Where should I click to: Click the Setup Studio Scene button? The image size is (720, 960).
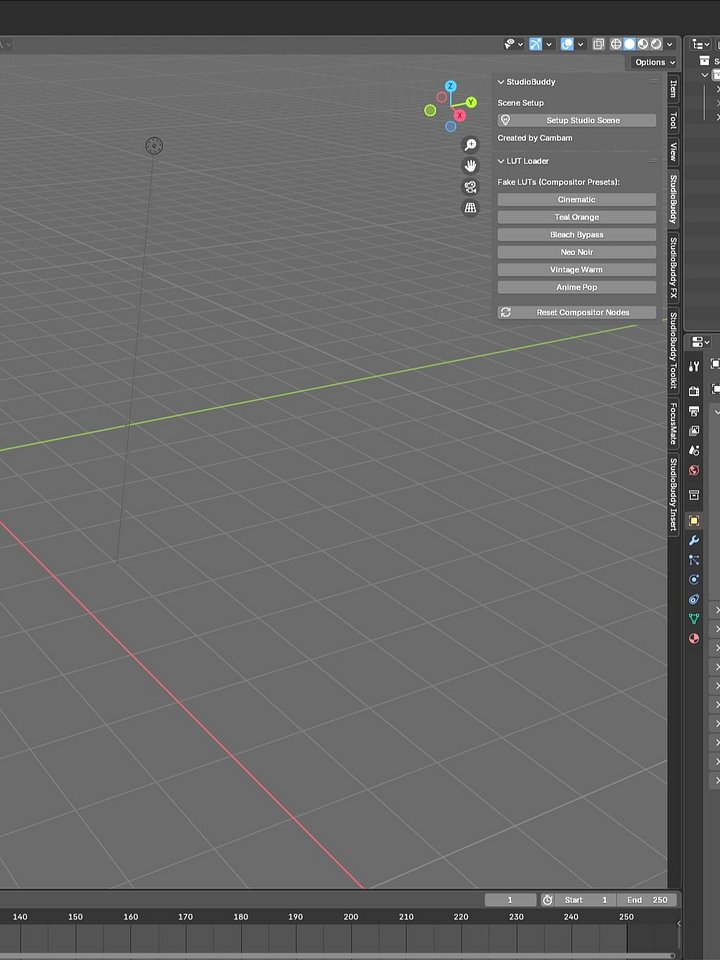(577, 120)
